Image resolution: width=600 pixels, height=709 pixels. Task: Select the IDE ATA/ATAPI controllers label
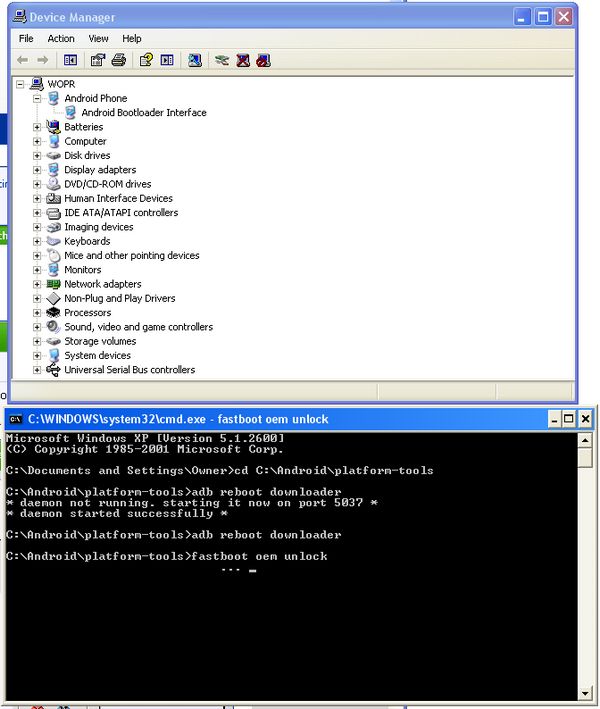121,213
